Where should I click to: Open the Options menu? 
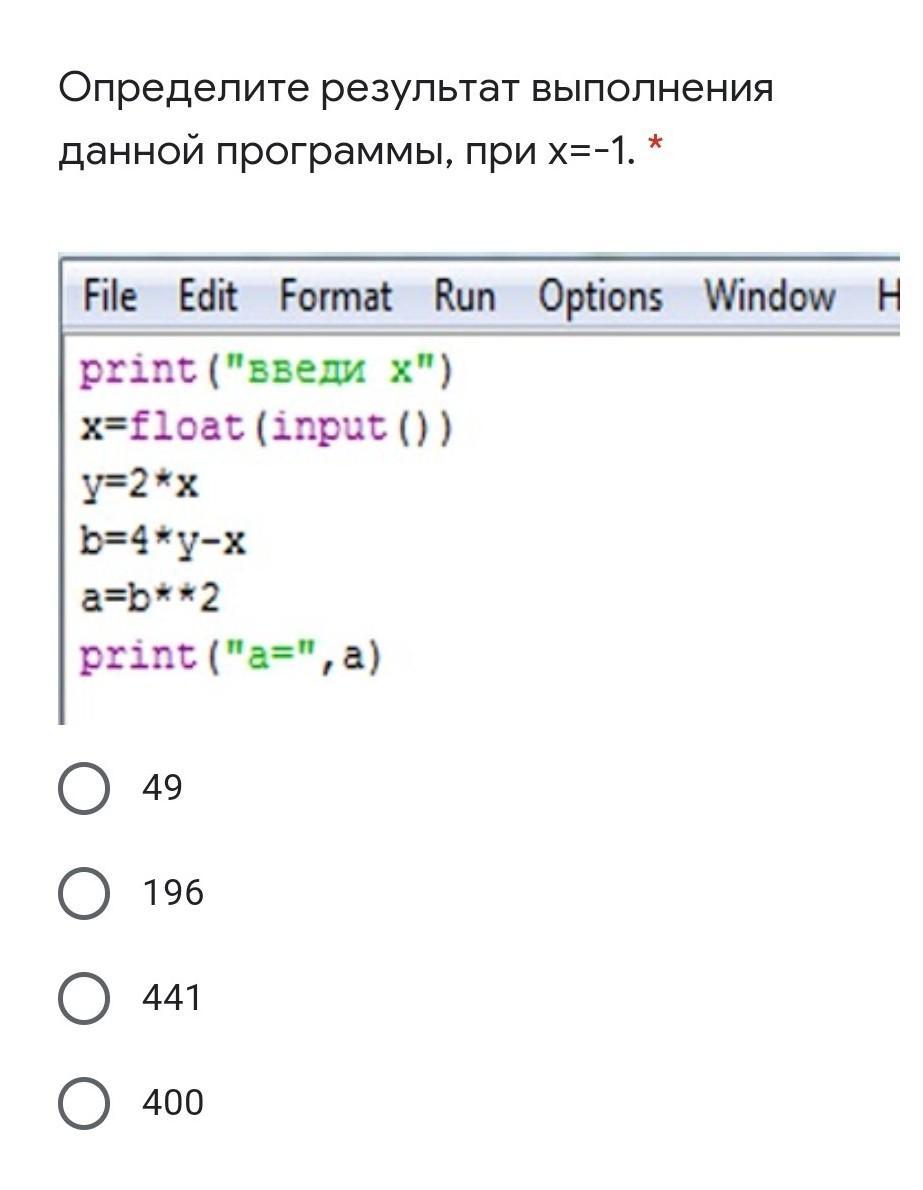(x=600, y=297)
